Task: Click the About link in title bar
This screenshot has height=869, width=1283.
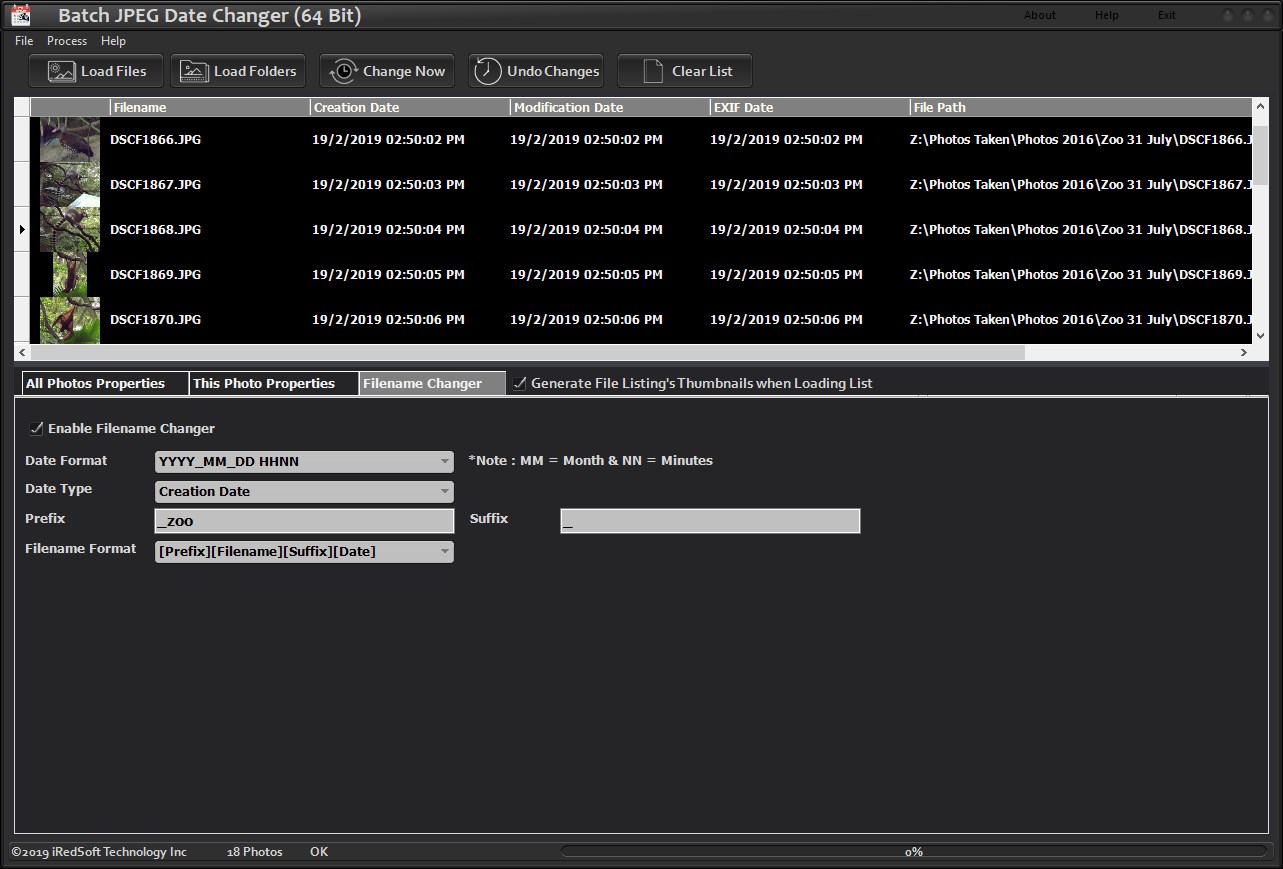Action: tap(1040, 15)
